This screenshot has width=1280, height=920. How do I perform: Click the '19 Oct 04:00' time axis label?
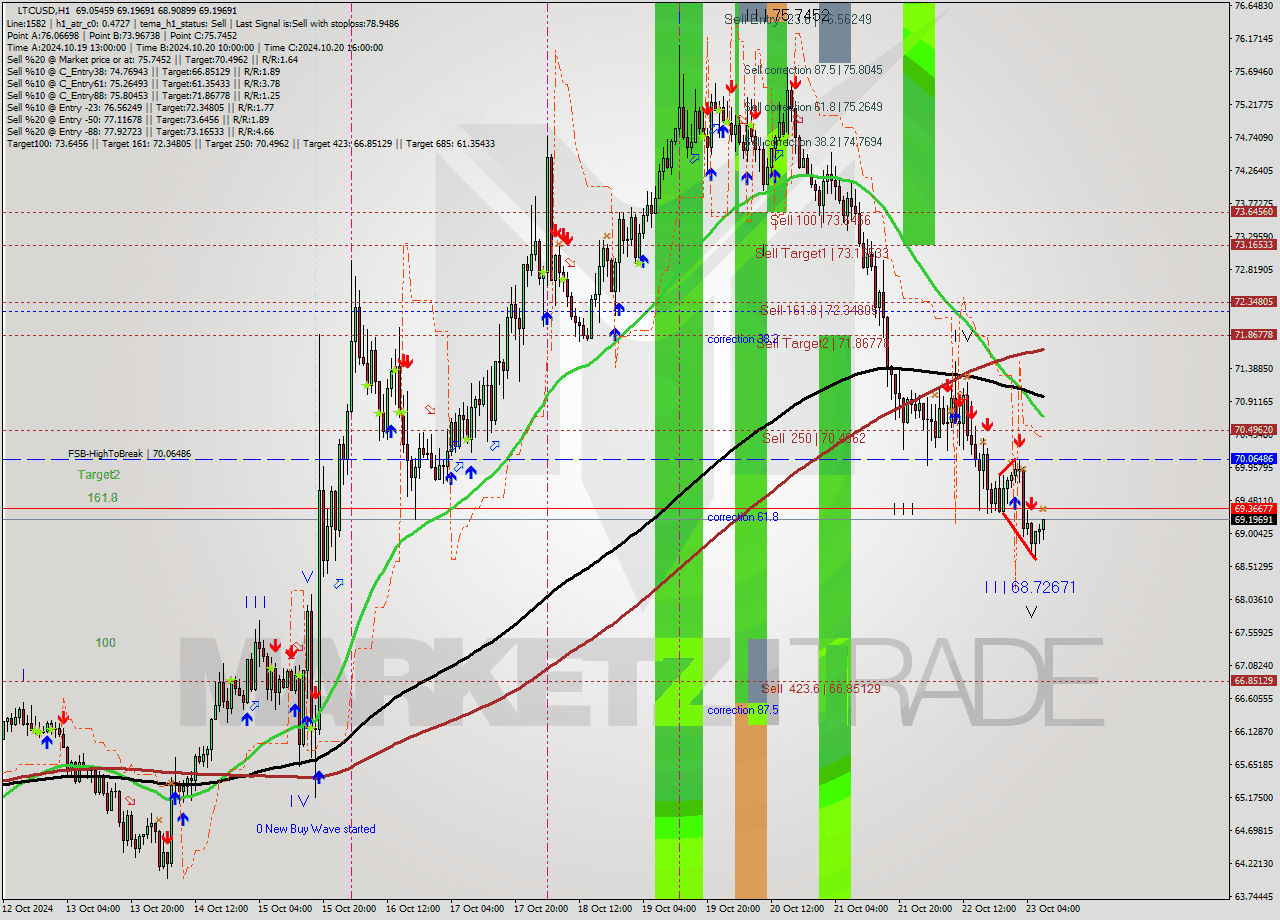pyautogui.click(x=670, y=909)
